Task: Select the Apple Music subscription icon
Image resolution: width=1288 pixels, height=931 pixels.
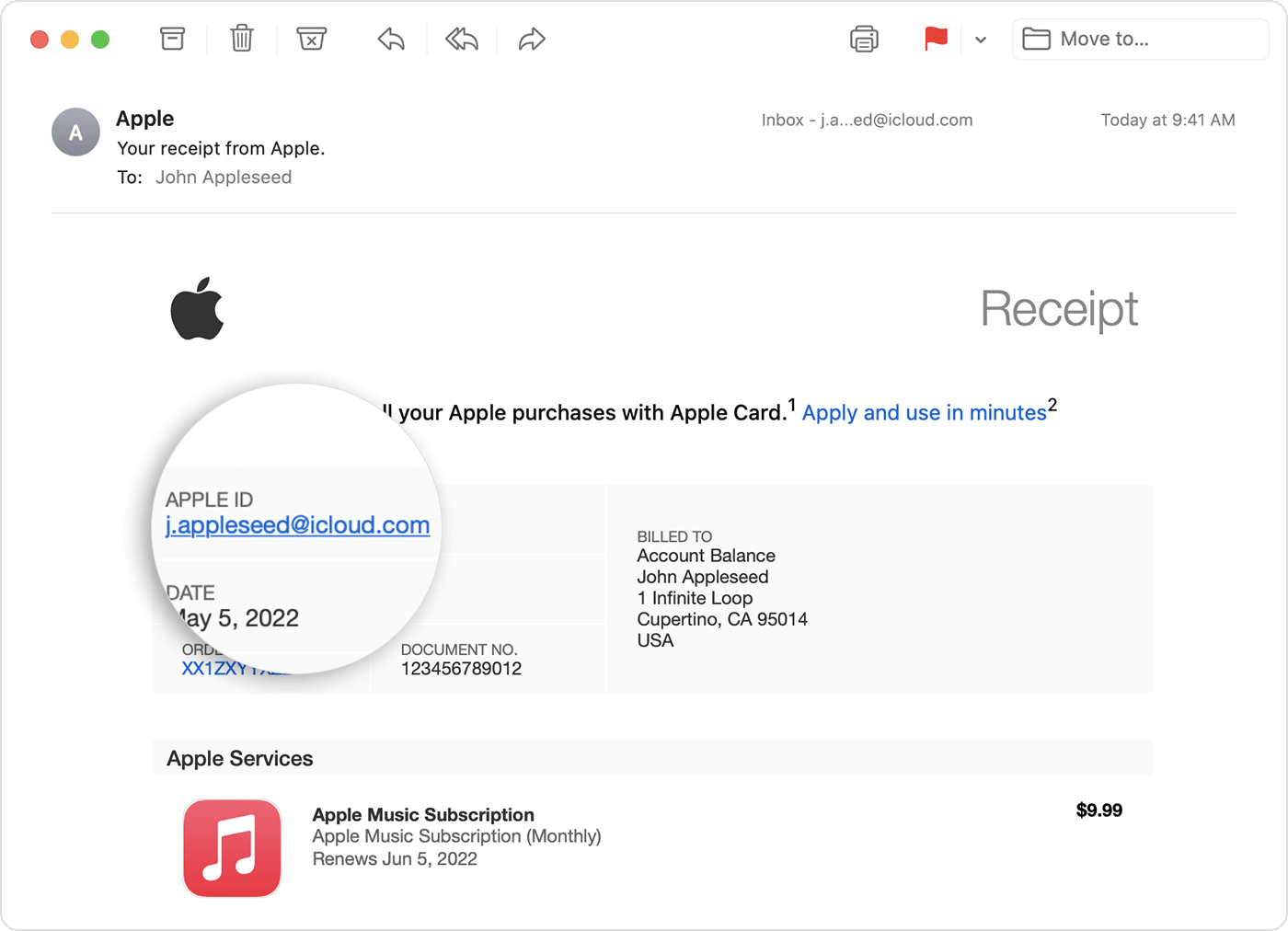Action: (232, 848)
